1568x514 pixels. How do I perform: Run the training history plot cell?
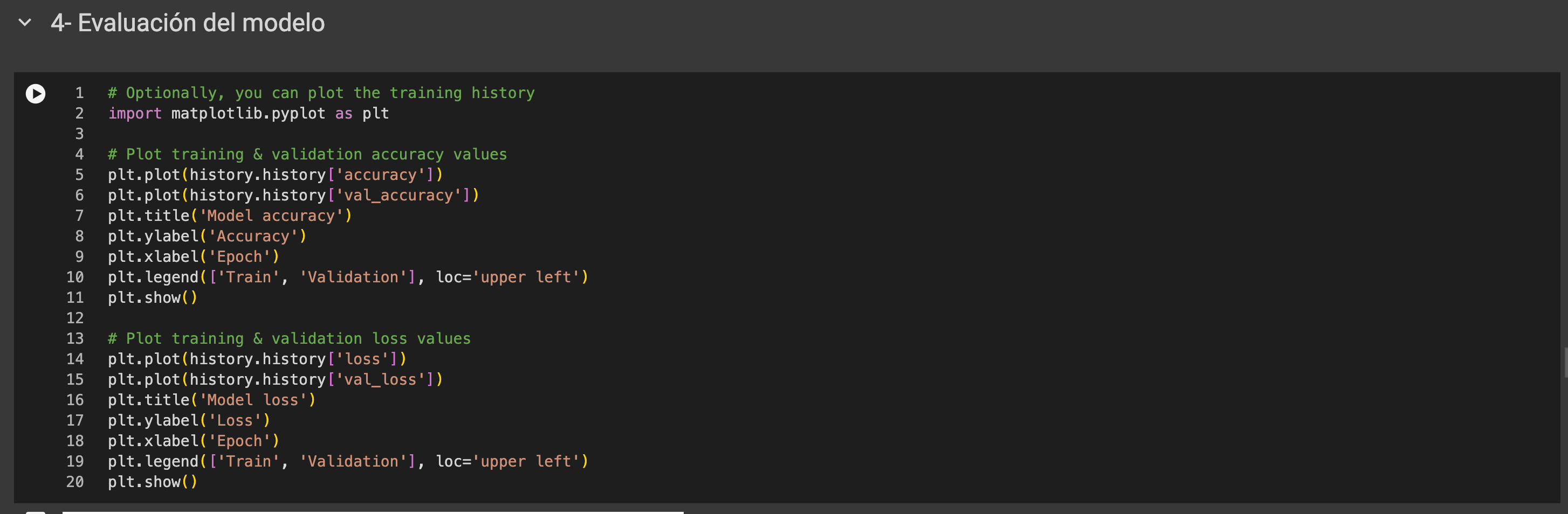pos(35,94)
